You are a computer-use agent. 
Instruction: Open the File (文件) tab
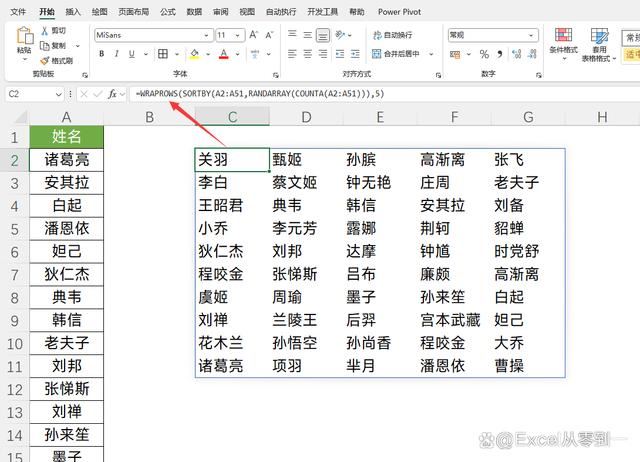18,12
